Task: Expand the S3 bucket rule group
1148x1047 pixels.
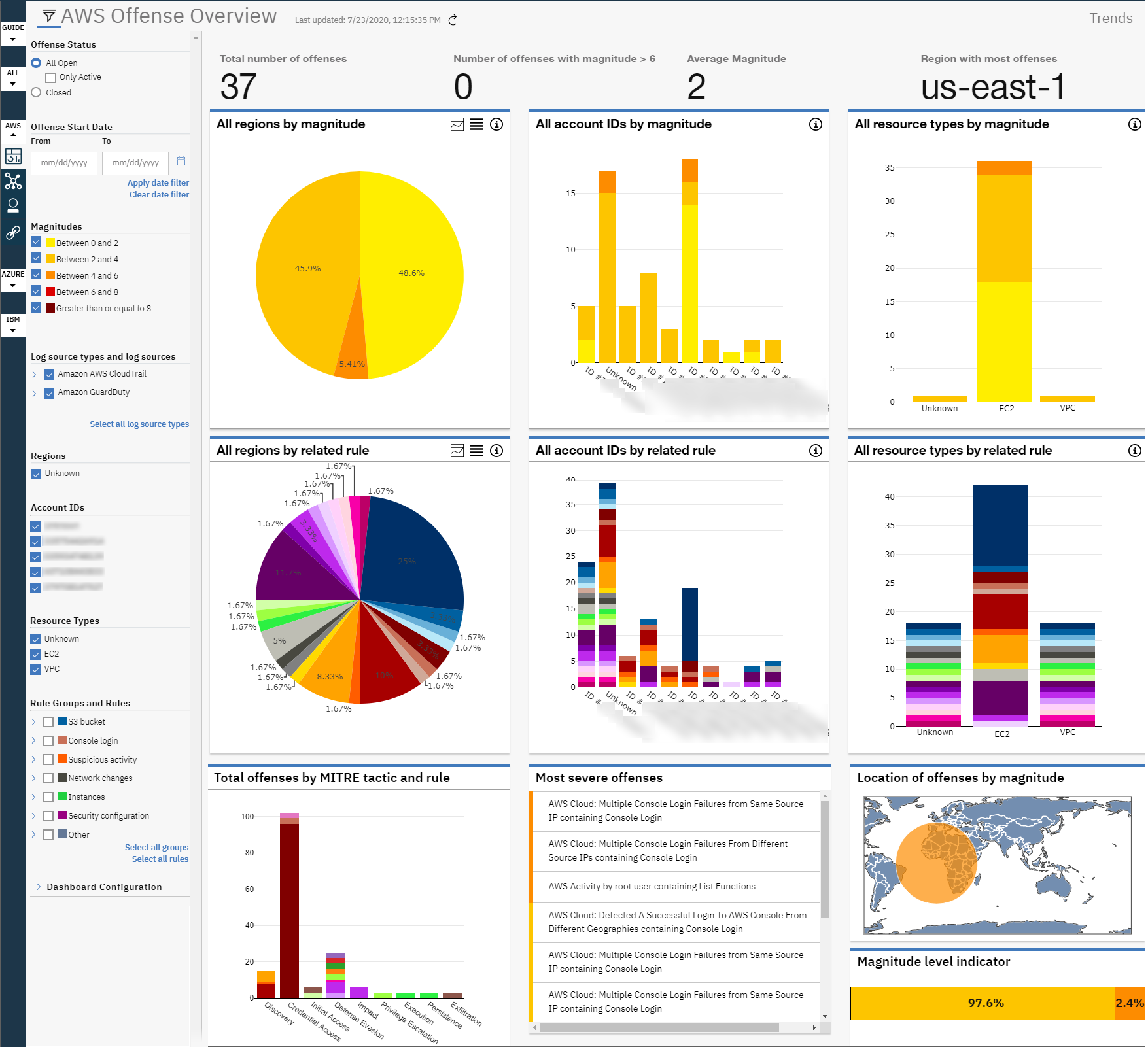Action: pos(33,722)
